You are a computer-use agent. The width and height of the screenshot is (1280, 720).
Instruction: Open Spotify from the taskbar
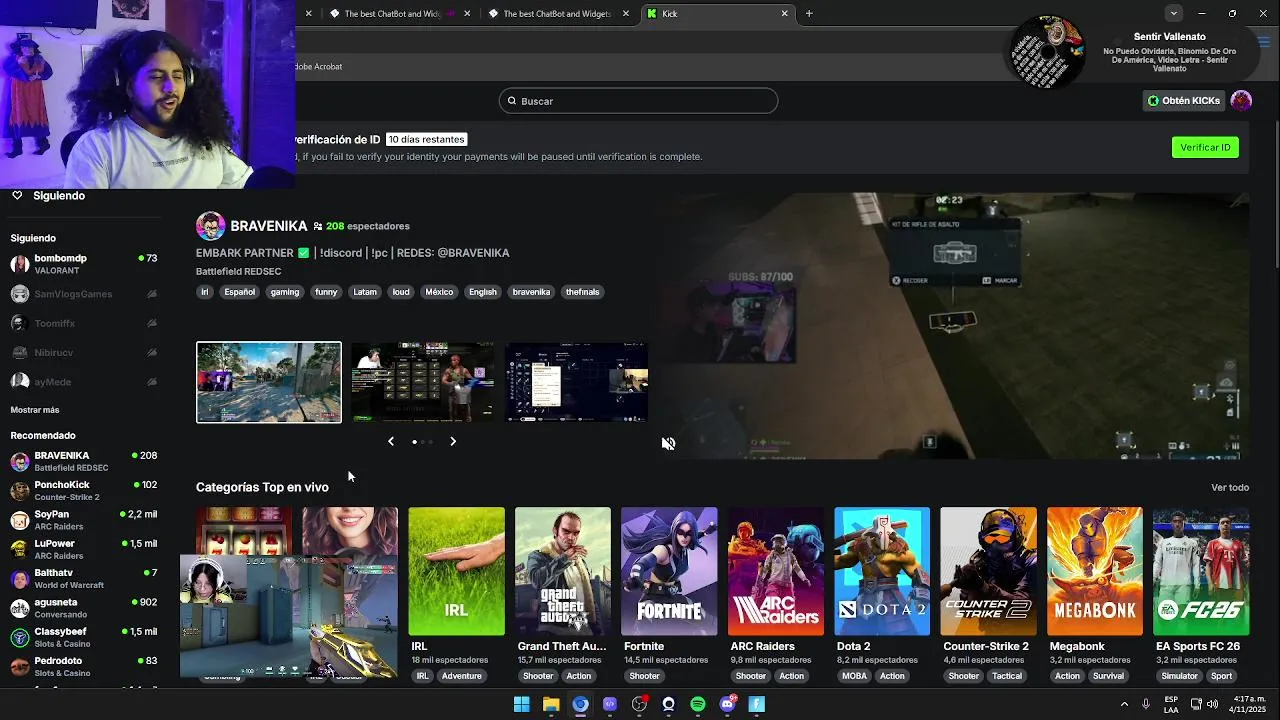click(698, 704)
